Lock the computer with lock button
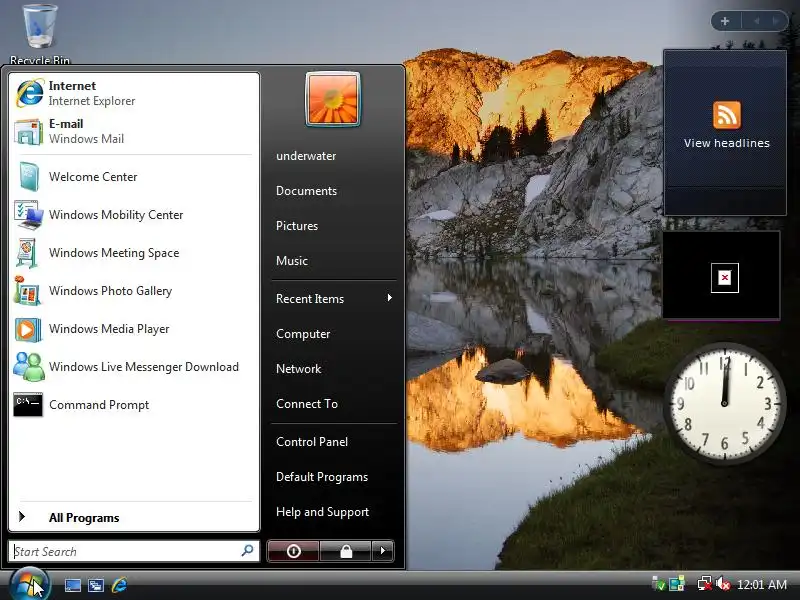Viewport: 800px width, 600px height. tap(346, 551)
